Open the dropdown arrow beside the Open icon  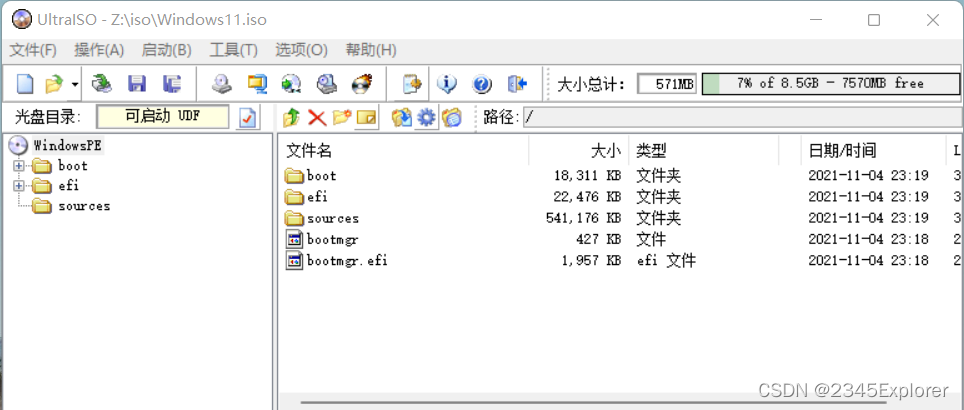[x=74, y=84]
